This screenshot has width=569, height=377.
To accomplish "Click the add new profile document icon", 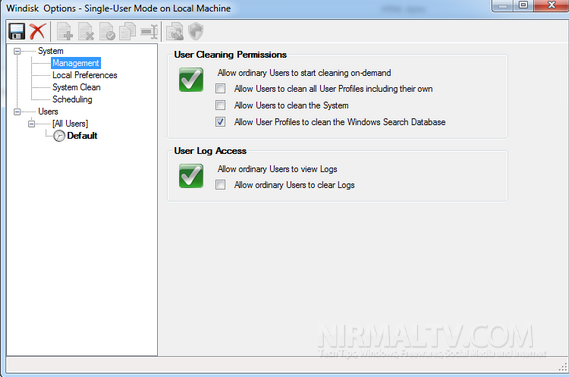I will coord(65,32).
